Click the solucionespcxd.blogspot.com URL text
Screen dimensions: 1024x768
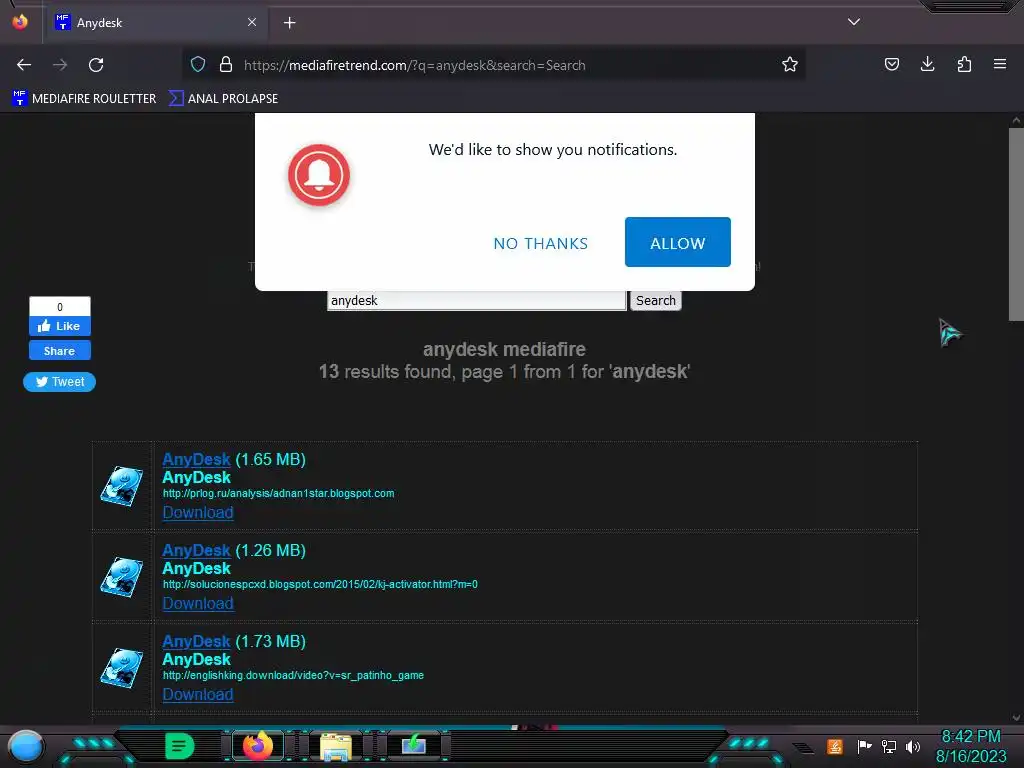click(x=320, y=584)
